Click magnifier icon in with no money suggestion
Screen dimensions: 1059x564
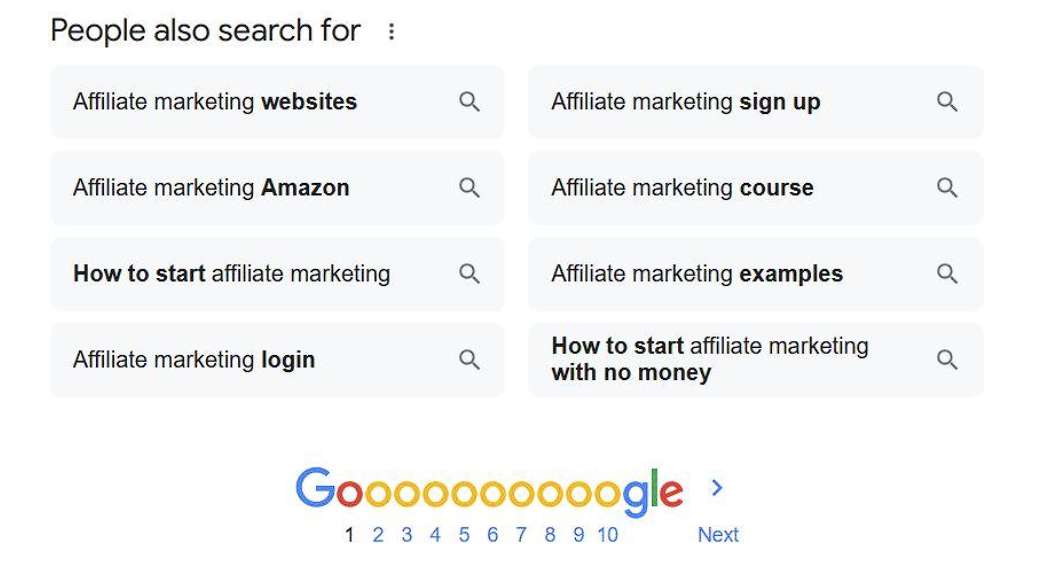coord(947,359)
